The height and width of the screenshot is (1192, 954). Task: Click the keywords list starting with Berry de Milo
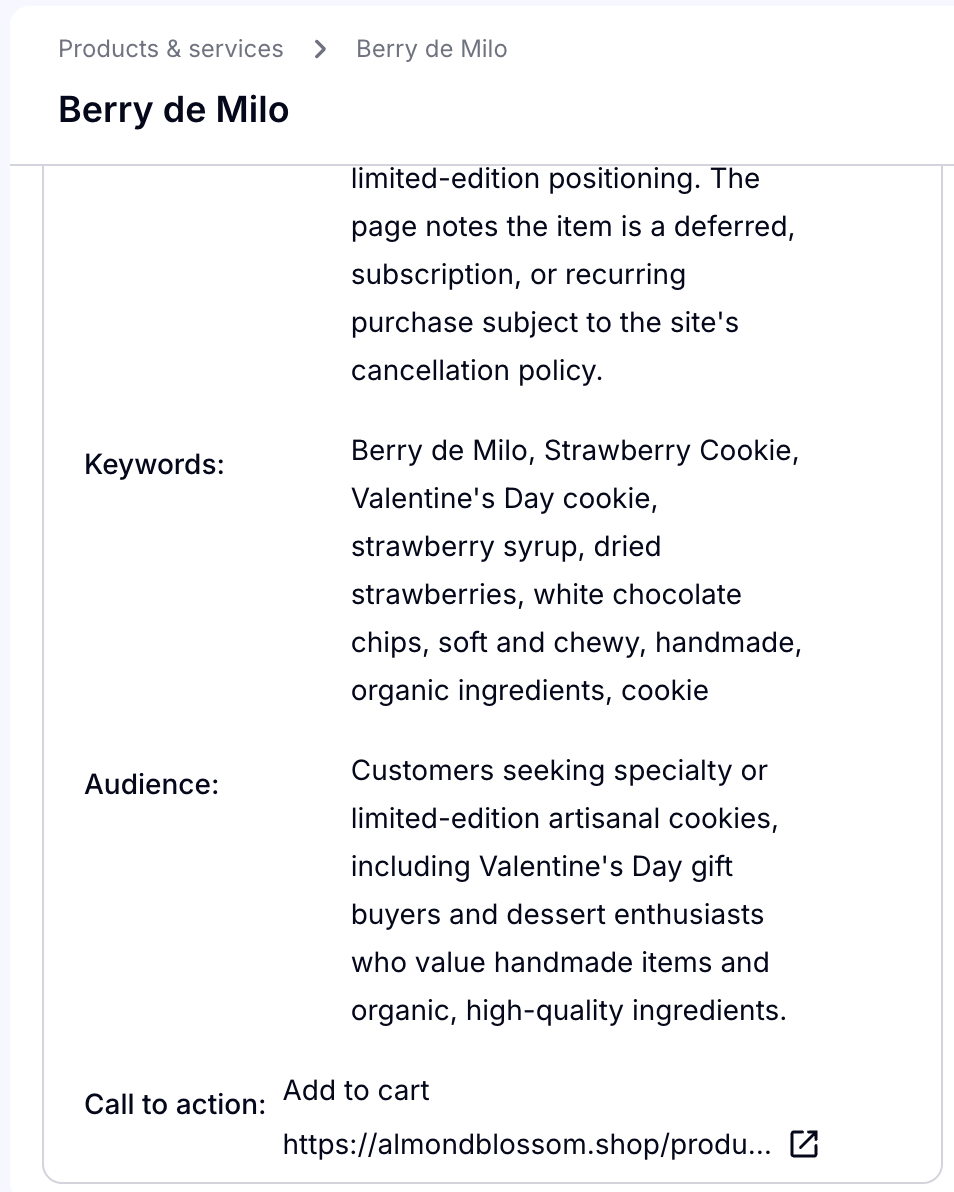(576, 570)
